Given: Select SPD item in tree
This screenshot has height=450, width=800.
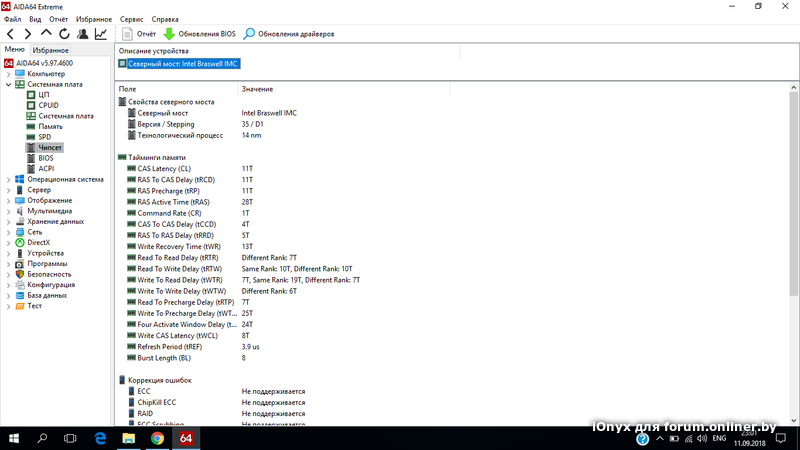Looking at the screenshot, I should pos(45,137).
